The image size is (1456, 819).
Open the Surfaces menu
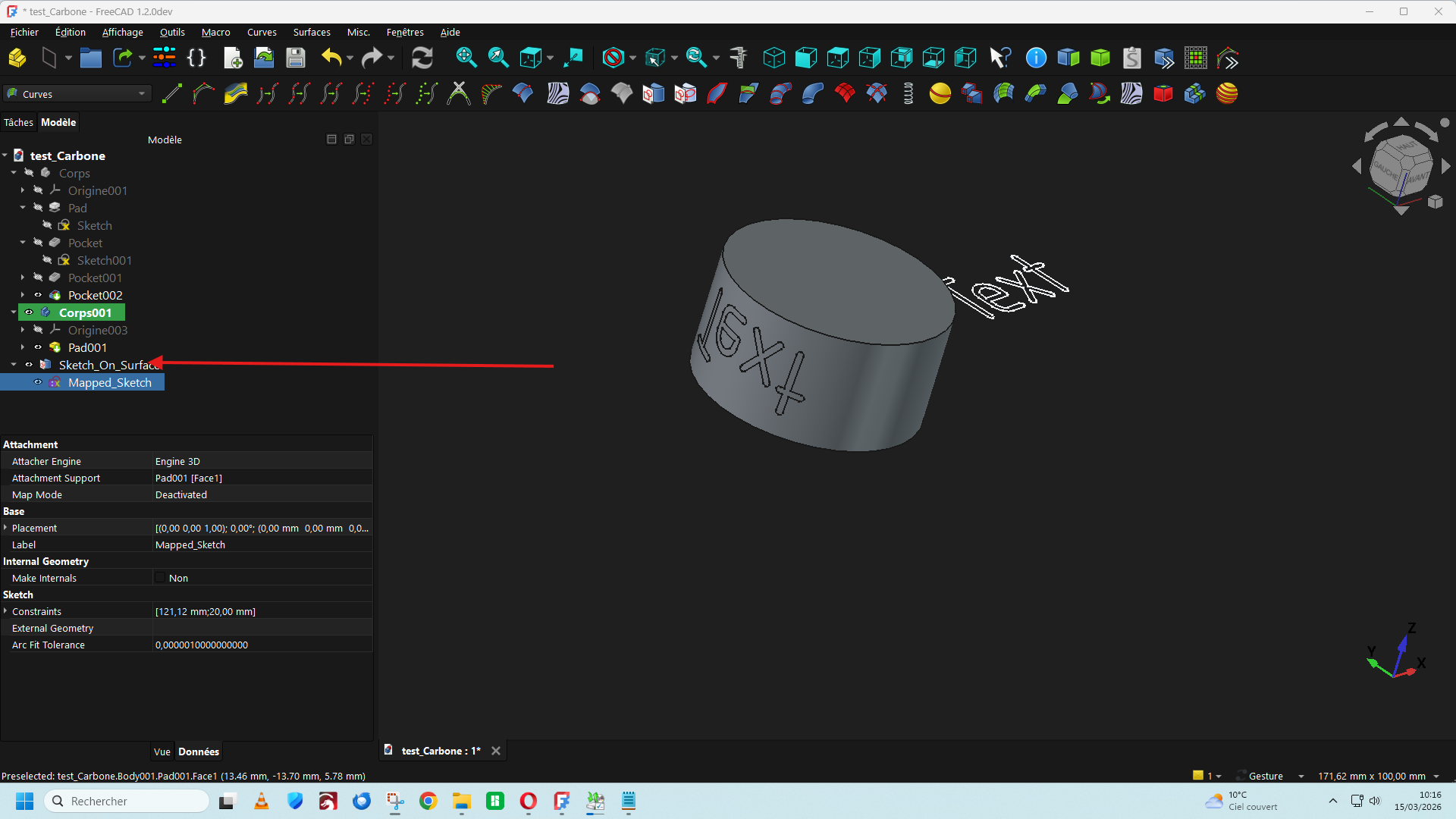[x=312, y=32]
